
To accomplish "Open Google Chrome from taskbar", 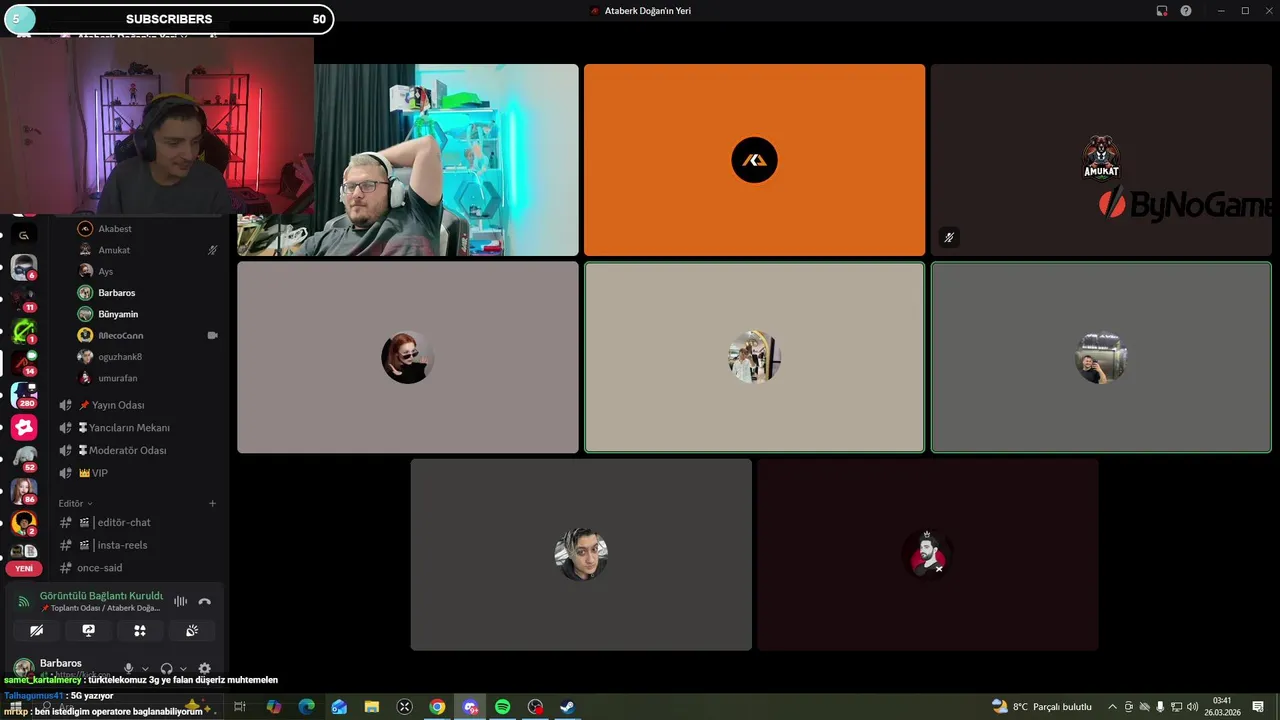I will tap(437, 707).
